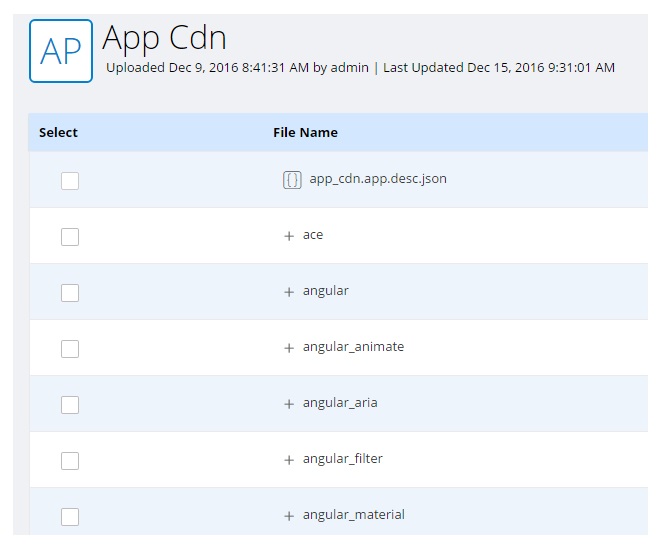
Task: Expand the angular folder plus sign
Action: (289, 292)
